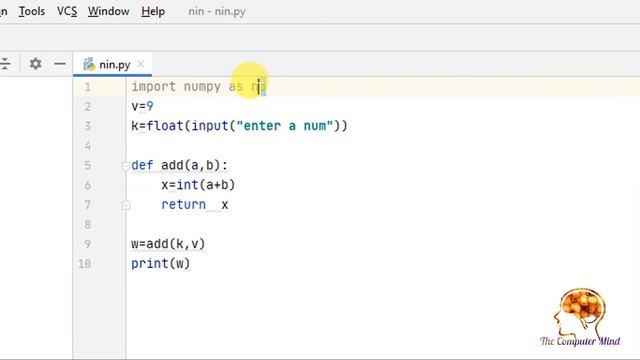Click the 'import numpy as' code text
Image resolution: width=640 pixels, height=360 pixels.
[187, 87]
